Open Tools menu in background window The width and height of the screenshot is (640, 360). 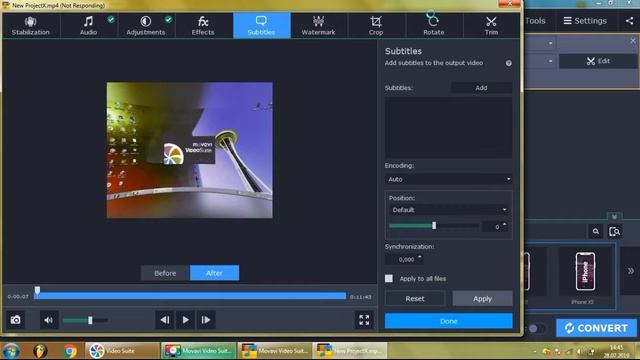point(535,20)
